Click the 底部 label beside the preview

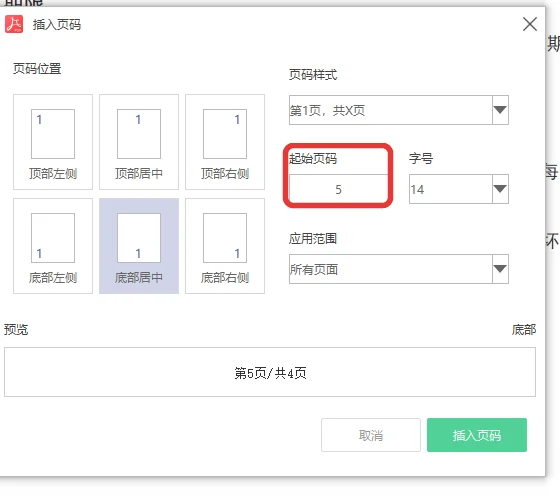point(524,329)
